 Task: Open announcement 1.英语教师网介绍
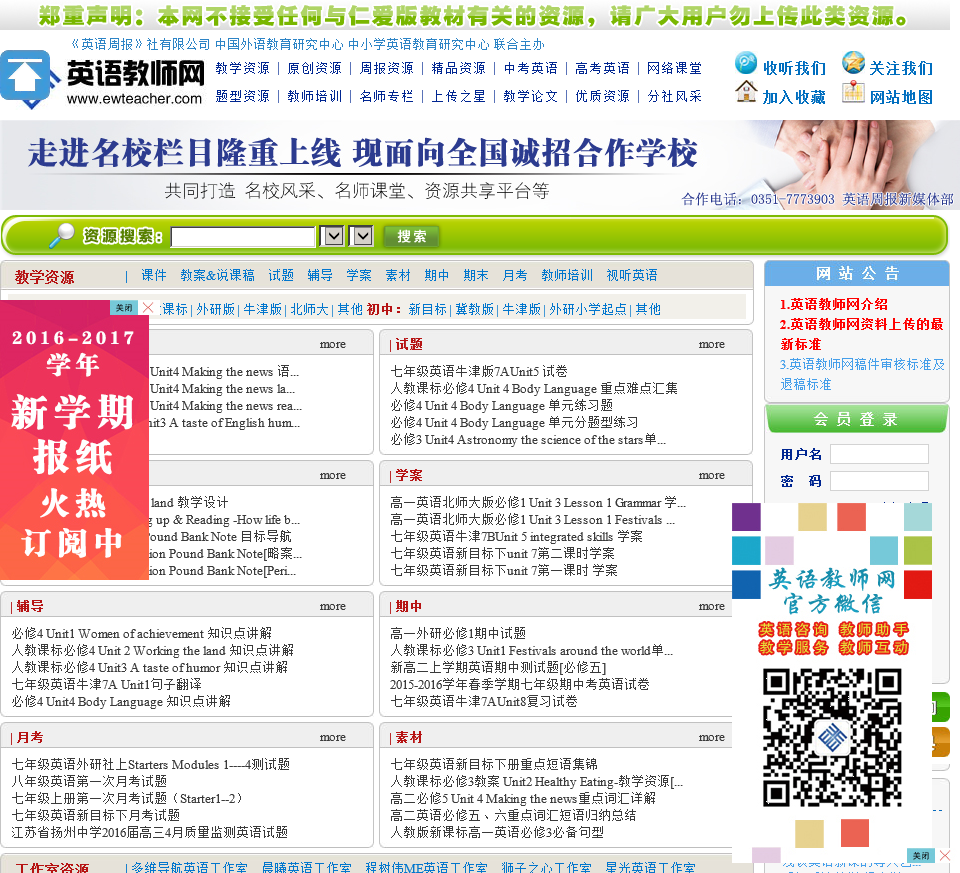click(x=833, y=304)
